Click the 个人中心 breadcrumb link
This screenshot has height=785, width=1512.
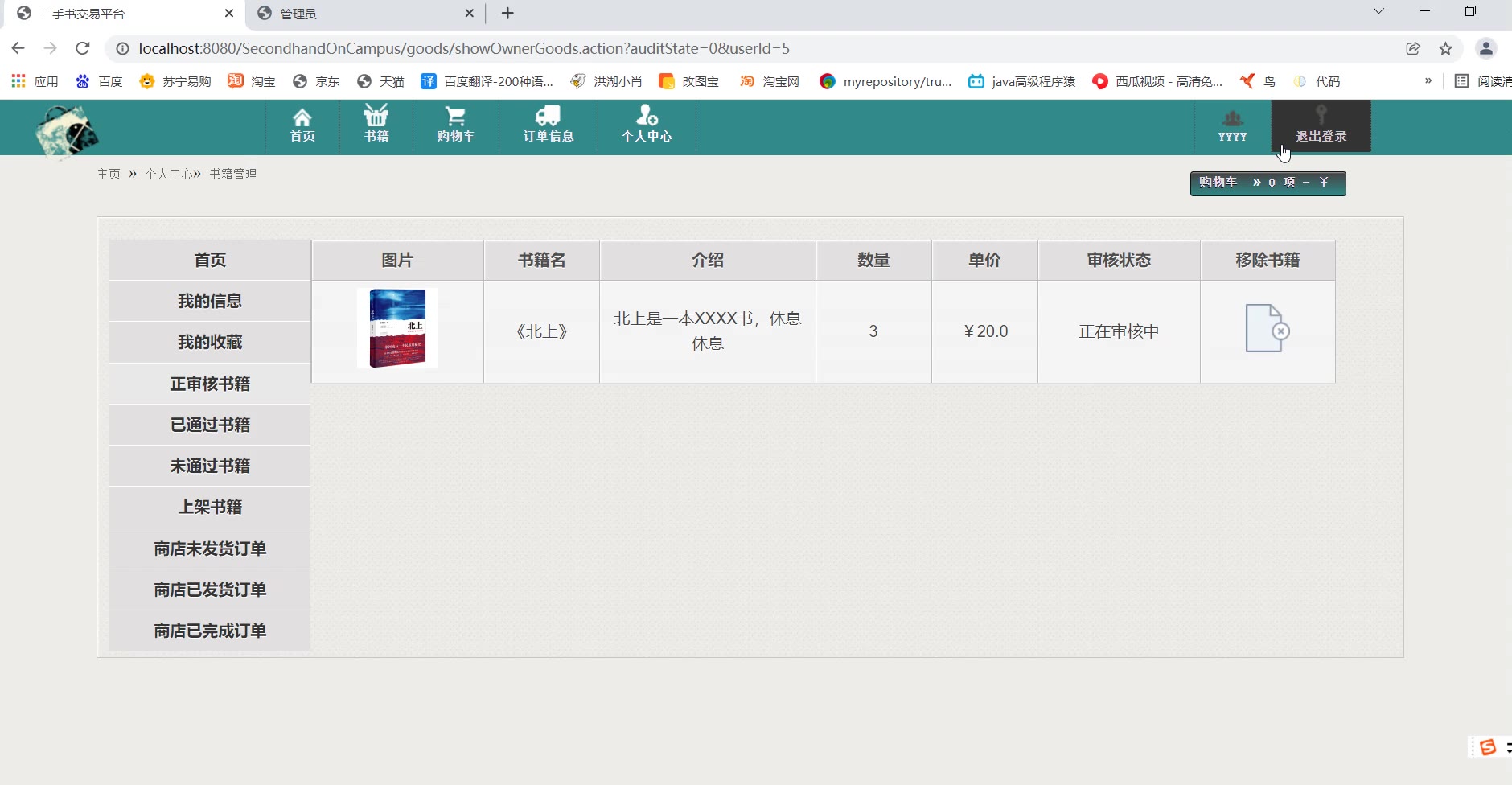168,175
